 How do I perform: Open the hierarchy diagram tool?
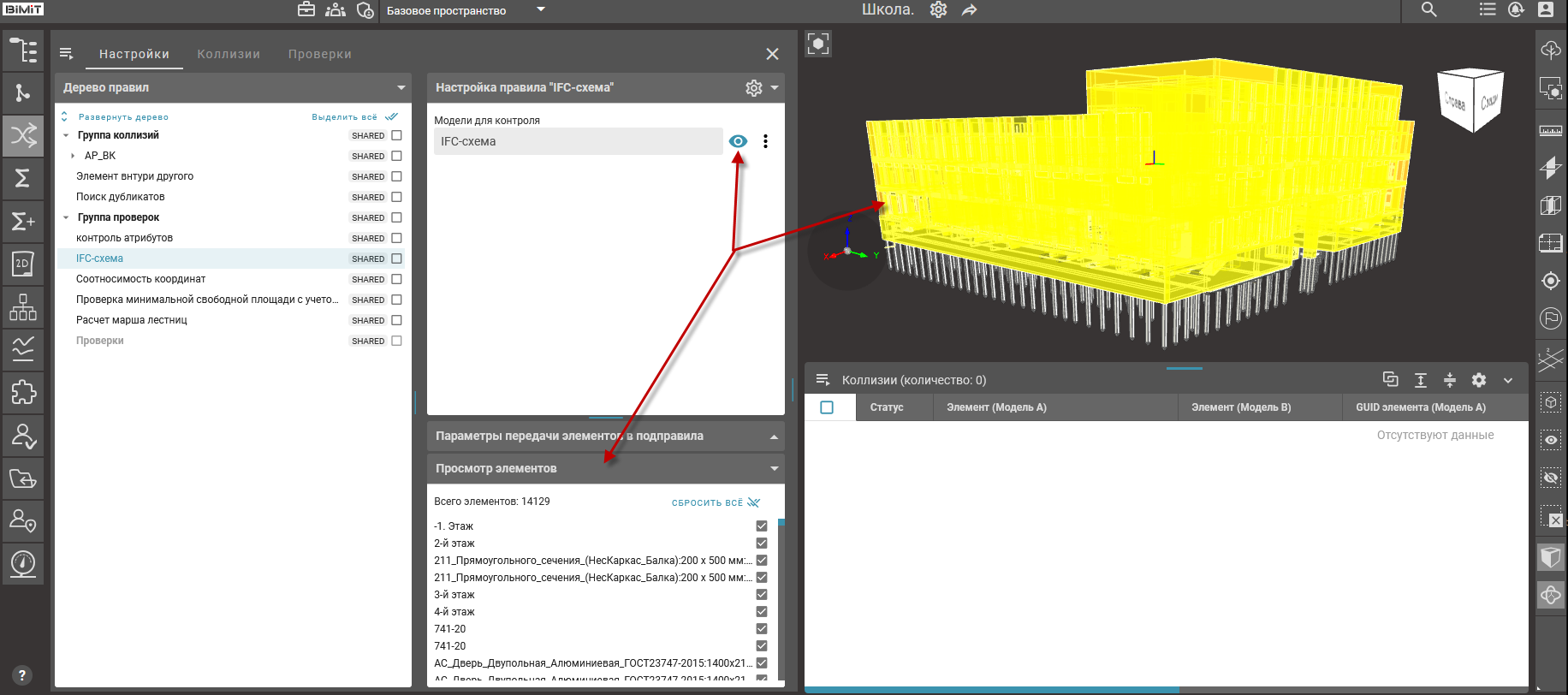23,306
